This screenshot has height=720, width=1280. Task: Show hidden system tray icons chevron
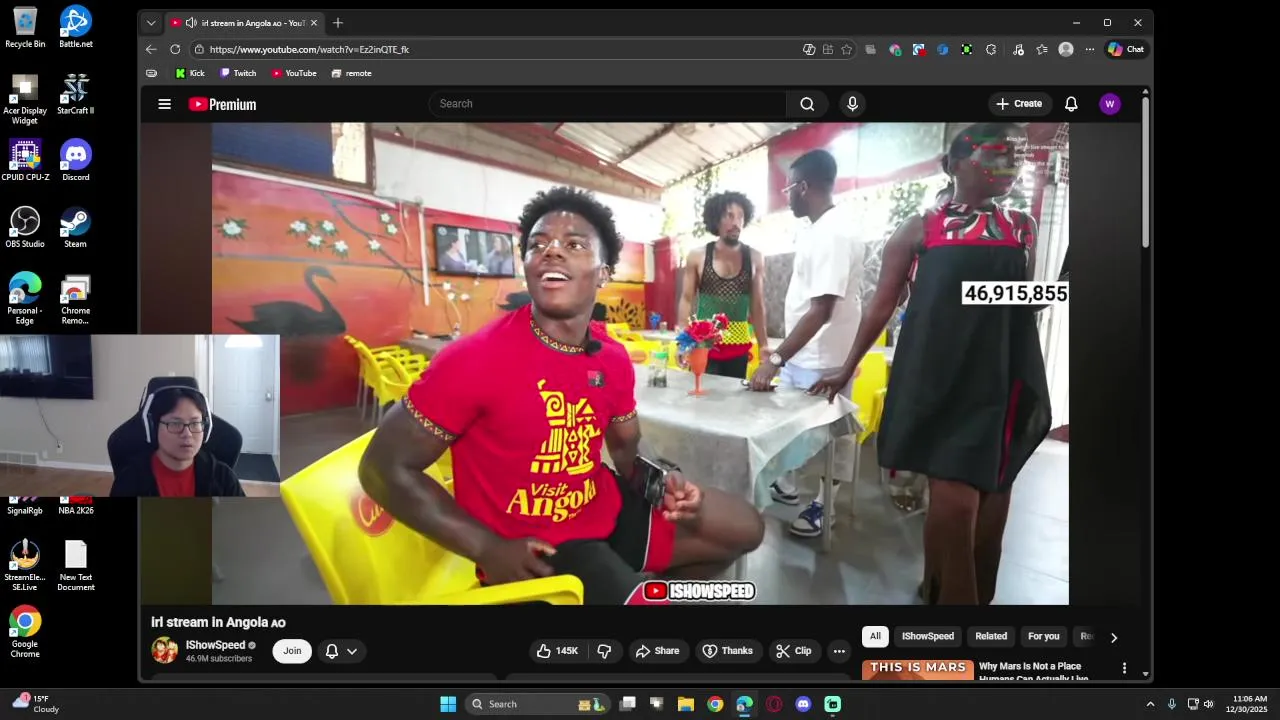pos(1150,704)
